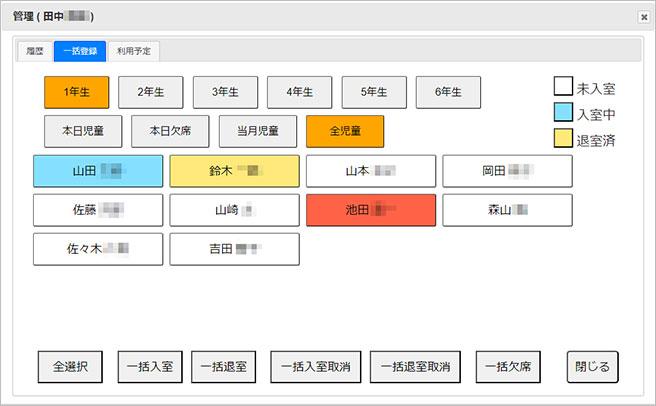Screen dimensions: 656x406
Task: Select the 一括登録 tab
Action: 79,51
